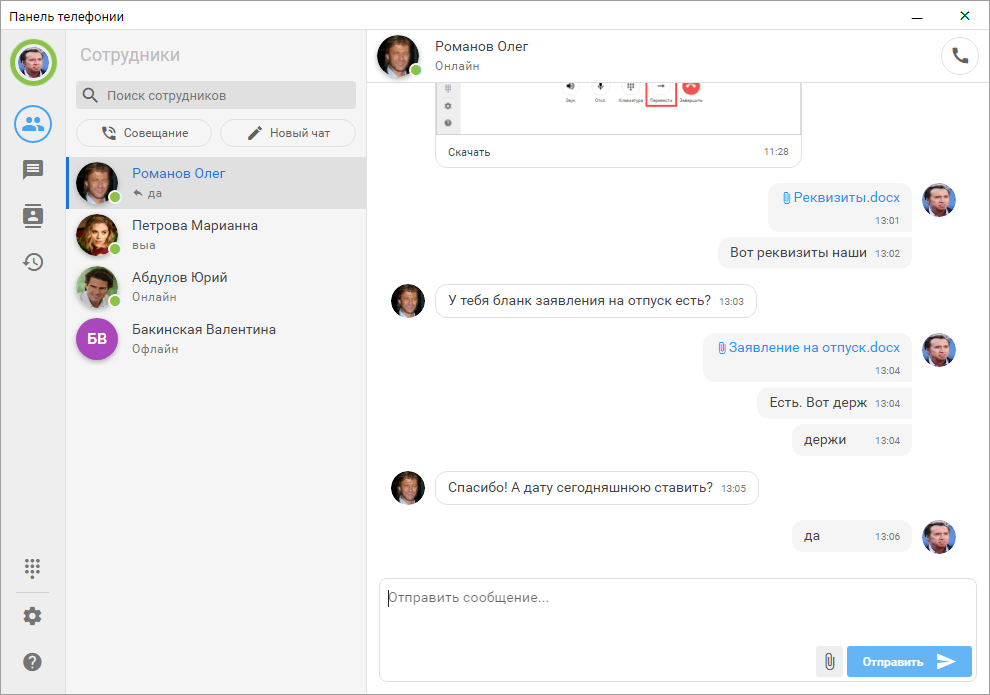Open own profile avatar at top-left
Viewport: 990px width, 695px height.
(x=33, y=62)
